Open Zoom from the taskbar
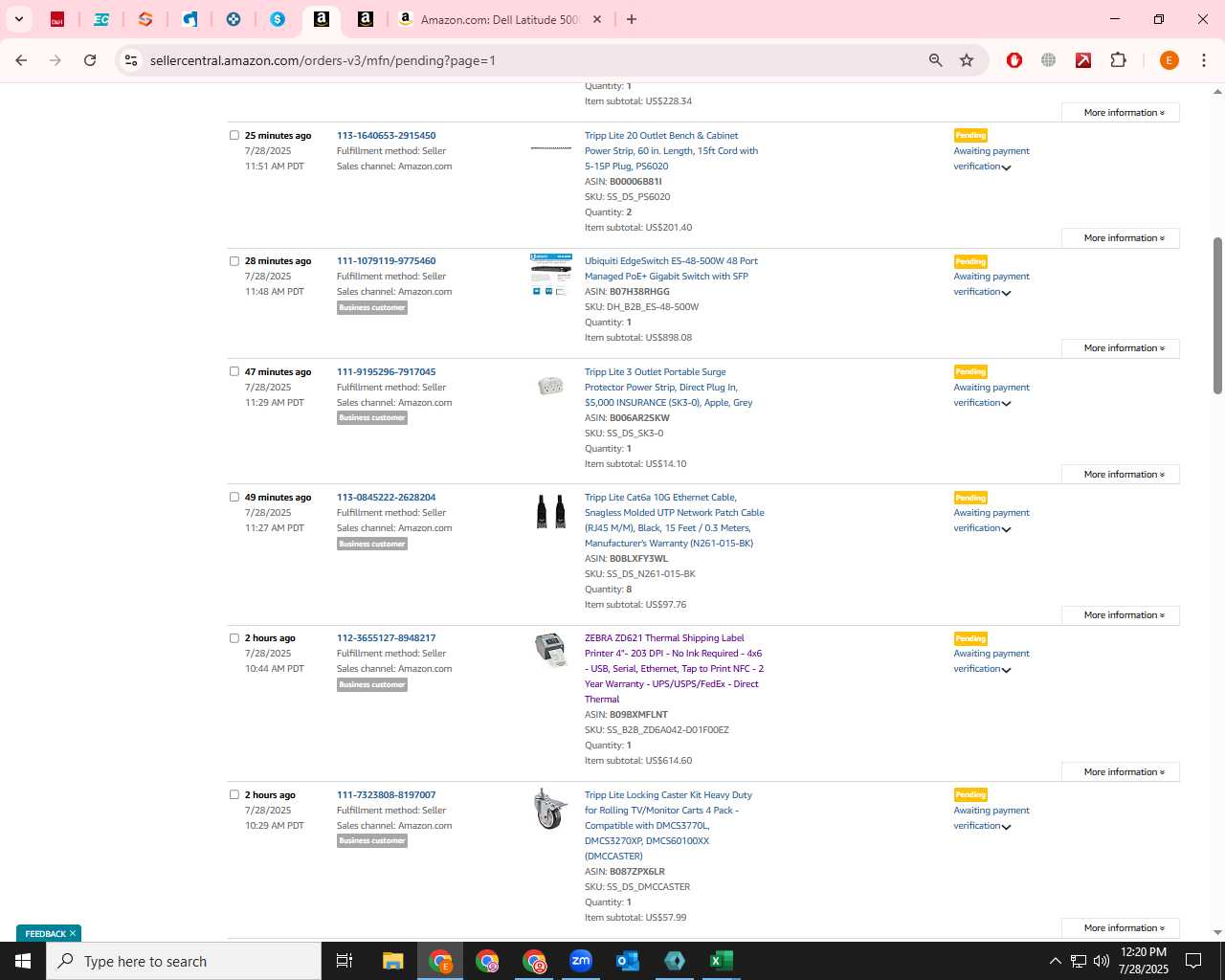The image size is (1225, 980). [x=581, y=961]
